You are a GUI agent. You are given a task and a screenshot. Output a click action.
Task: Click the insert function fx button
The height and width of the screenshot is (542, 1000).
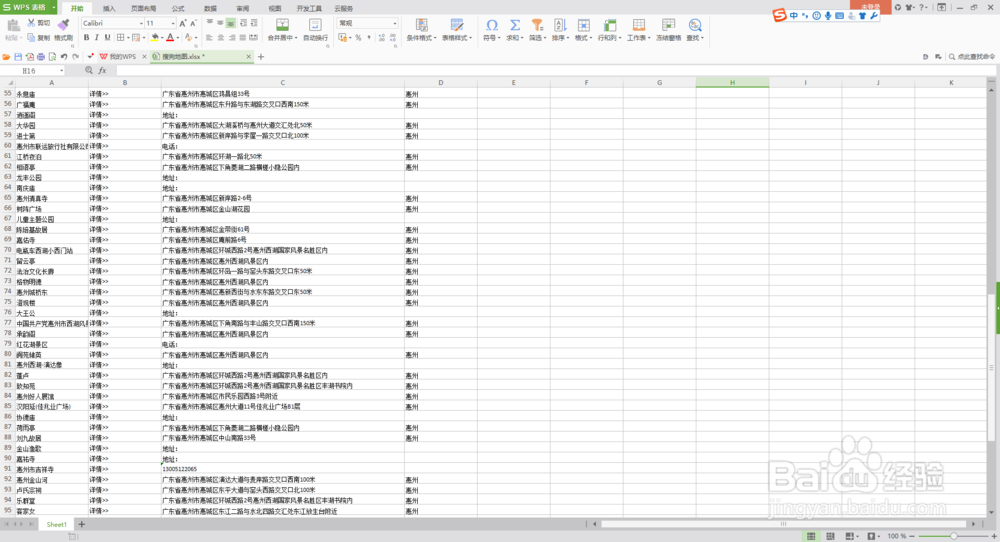pos(103,71)
